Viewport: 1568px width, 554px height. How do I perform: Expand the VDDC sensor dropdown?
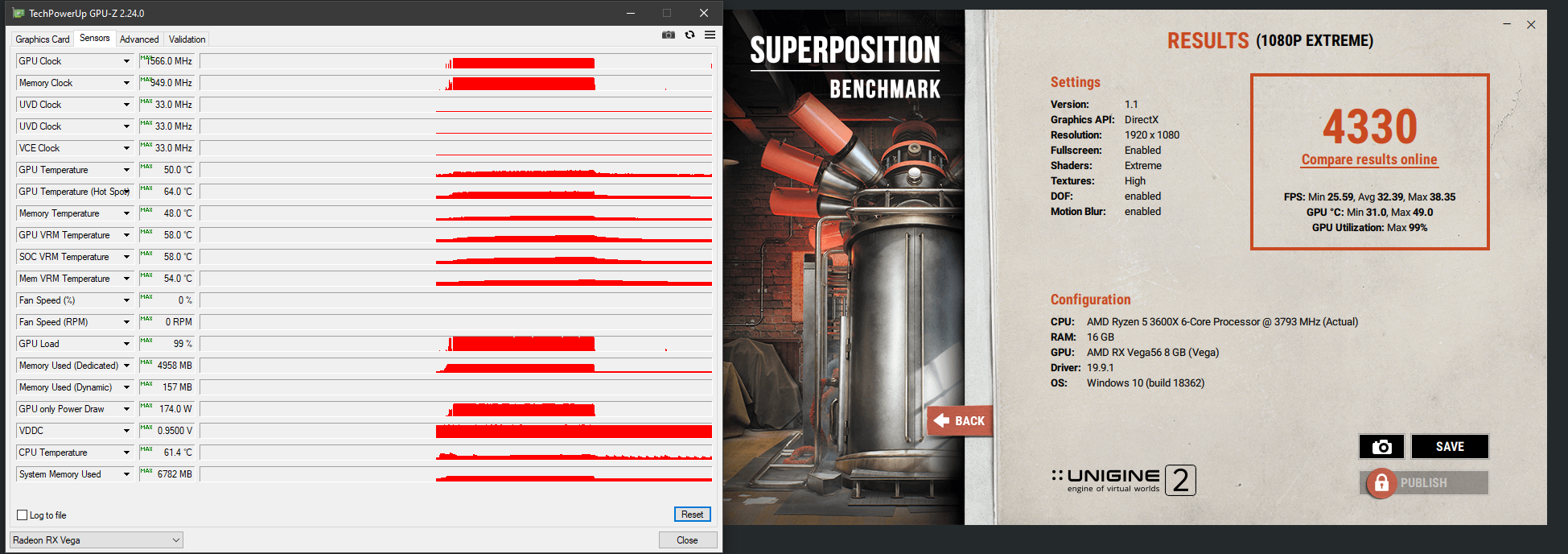(x=126, y=431)
